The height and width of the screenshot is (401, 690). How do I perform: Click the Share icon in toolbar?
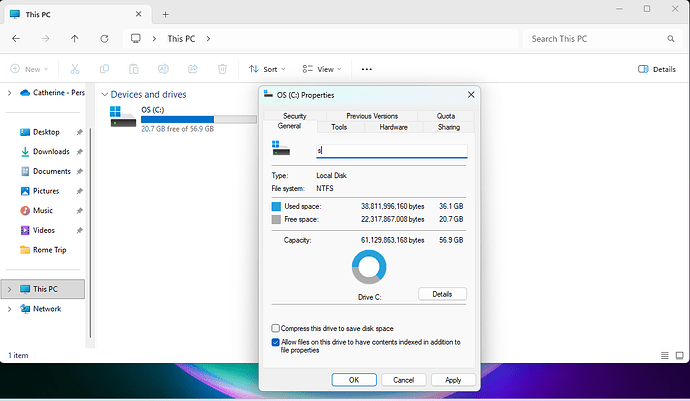[193, 69]
